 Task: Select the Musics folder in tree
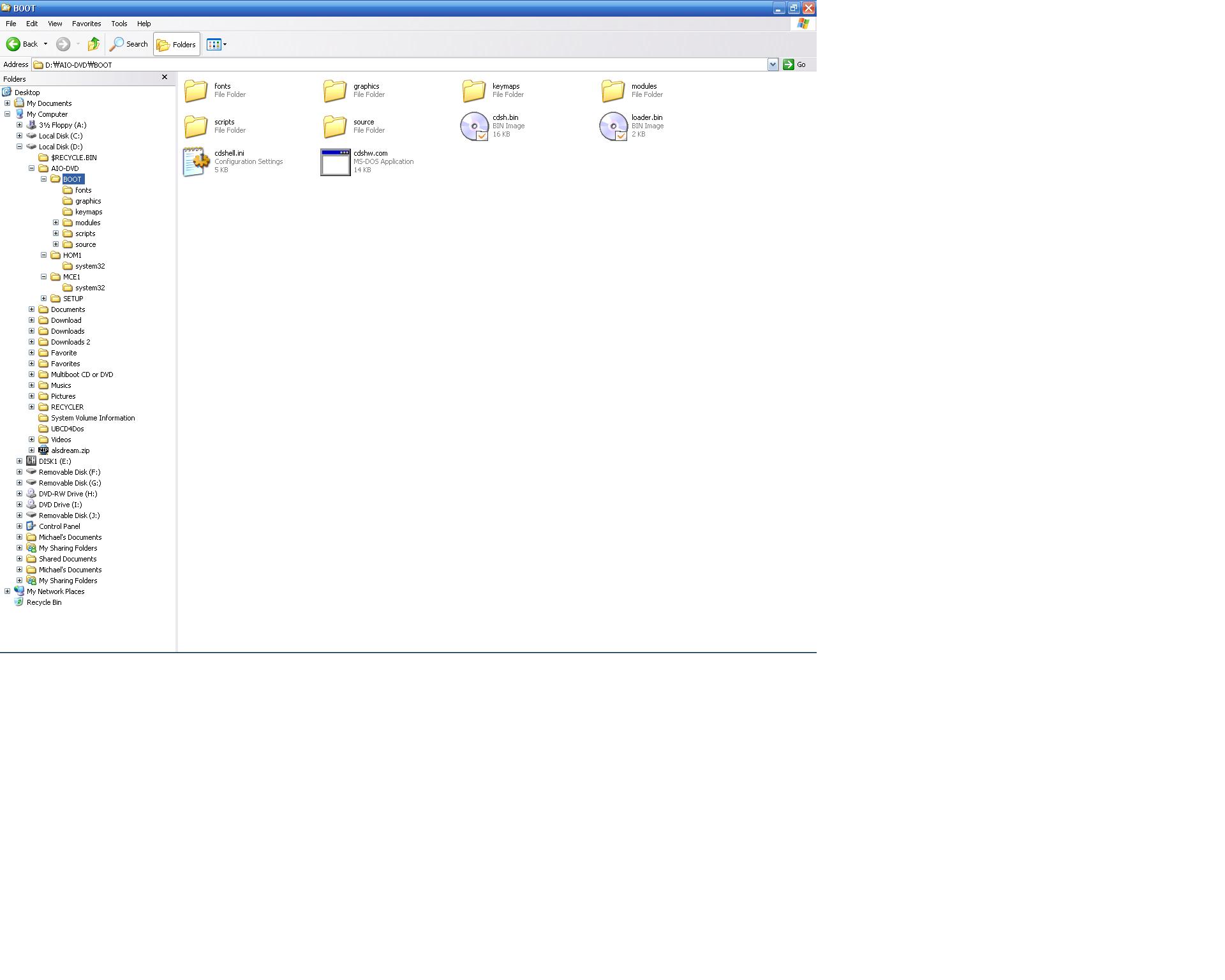[61, 385]
